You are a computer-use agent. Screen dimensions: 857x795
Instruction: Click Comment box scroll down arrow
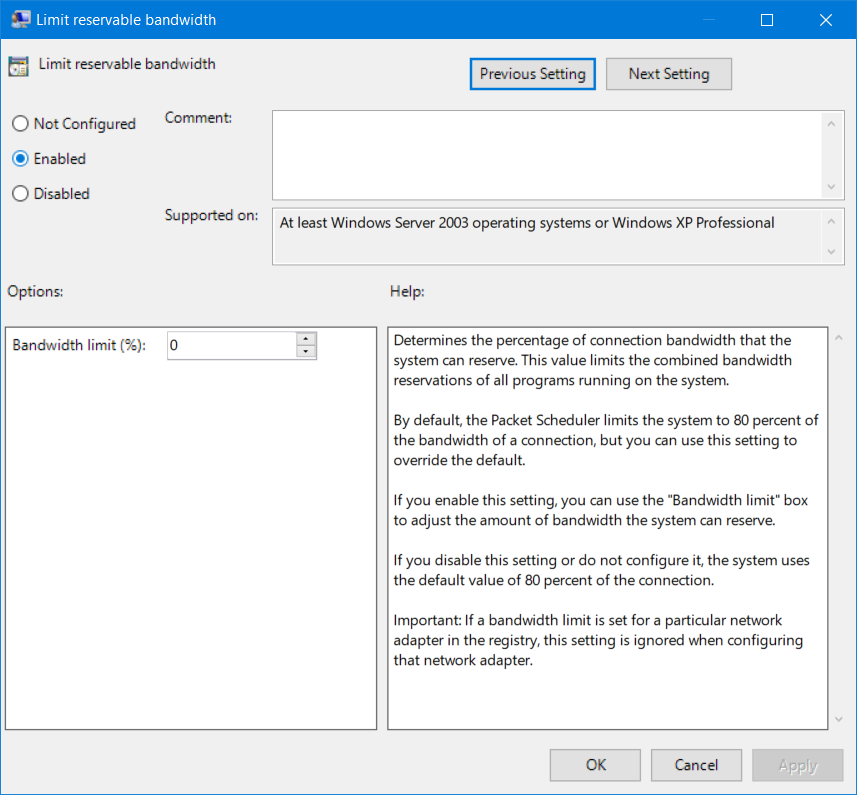(831, 187)
